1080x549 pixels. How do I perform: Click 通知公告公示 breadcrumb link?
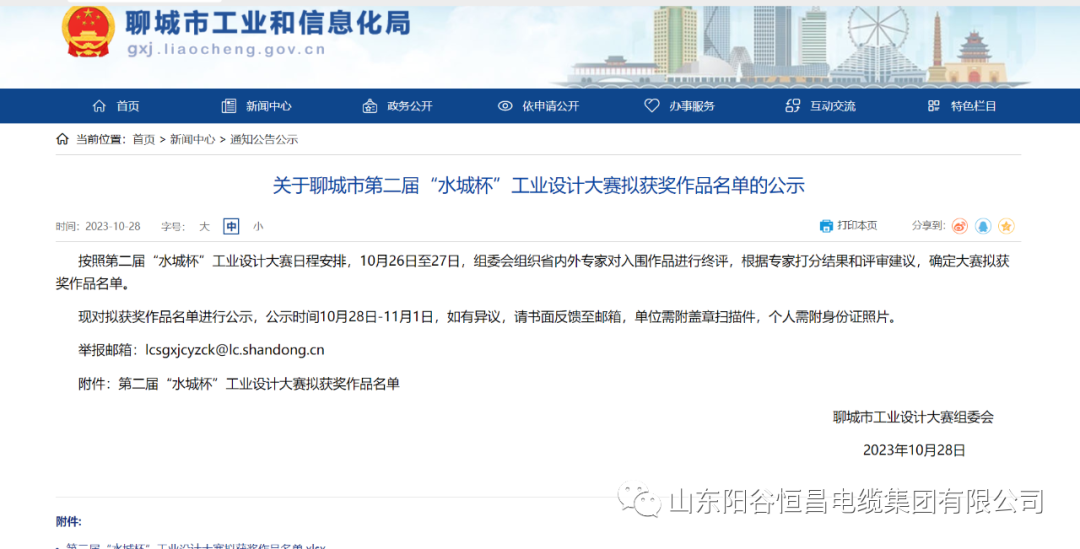click(x=264, y=140)
